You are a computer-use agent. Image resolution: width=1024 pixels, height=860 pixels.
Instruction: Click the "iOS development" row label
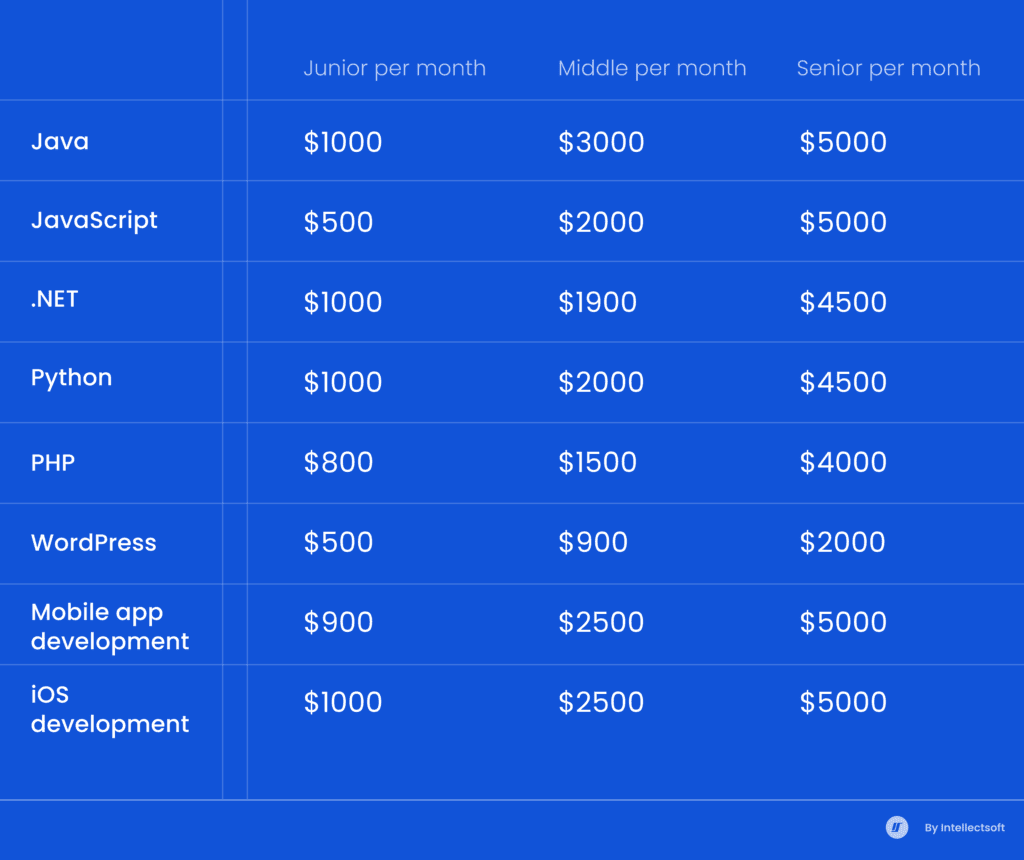(x=110, y=708)
